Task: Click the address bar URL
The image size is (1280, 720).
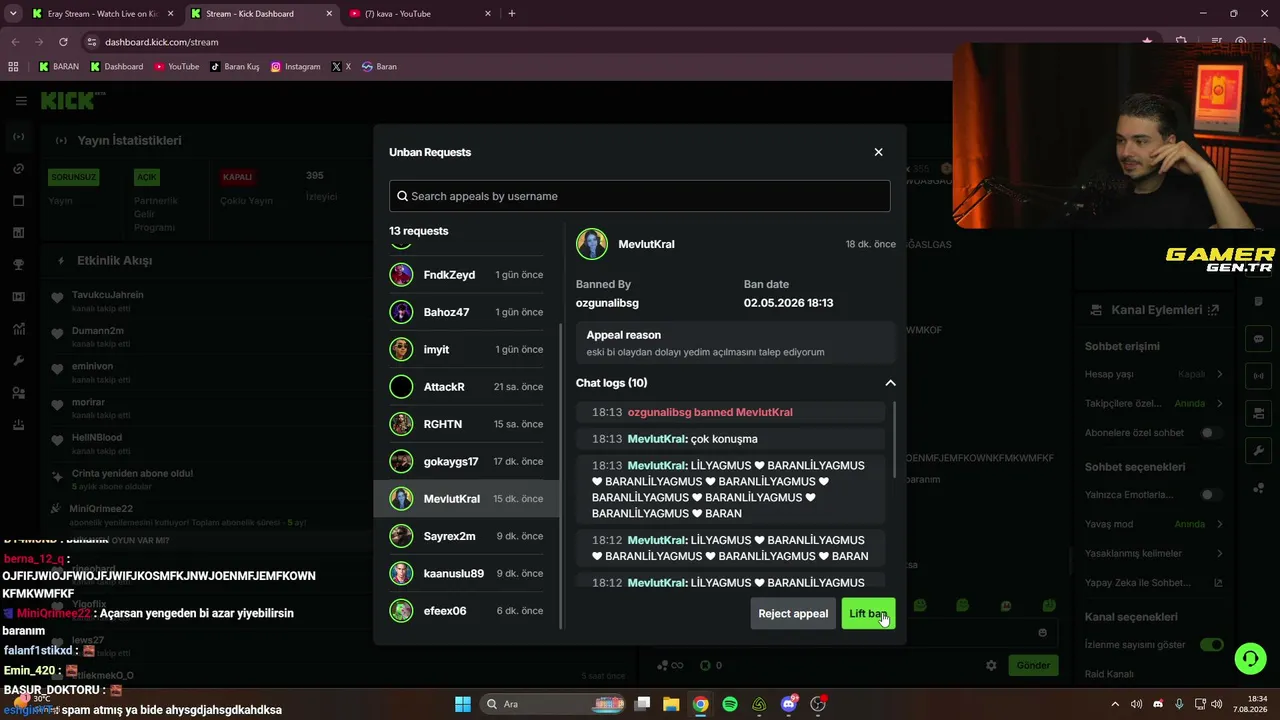Action: tap(161, 42)
